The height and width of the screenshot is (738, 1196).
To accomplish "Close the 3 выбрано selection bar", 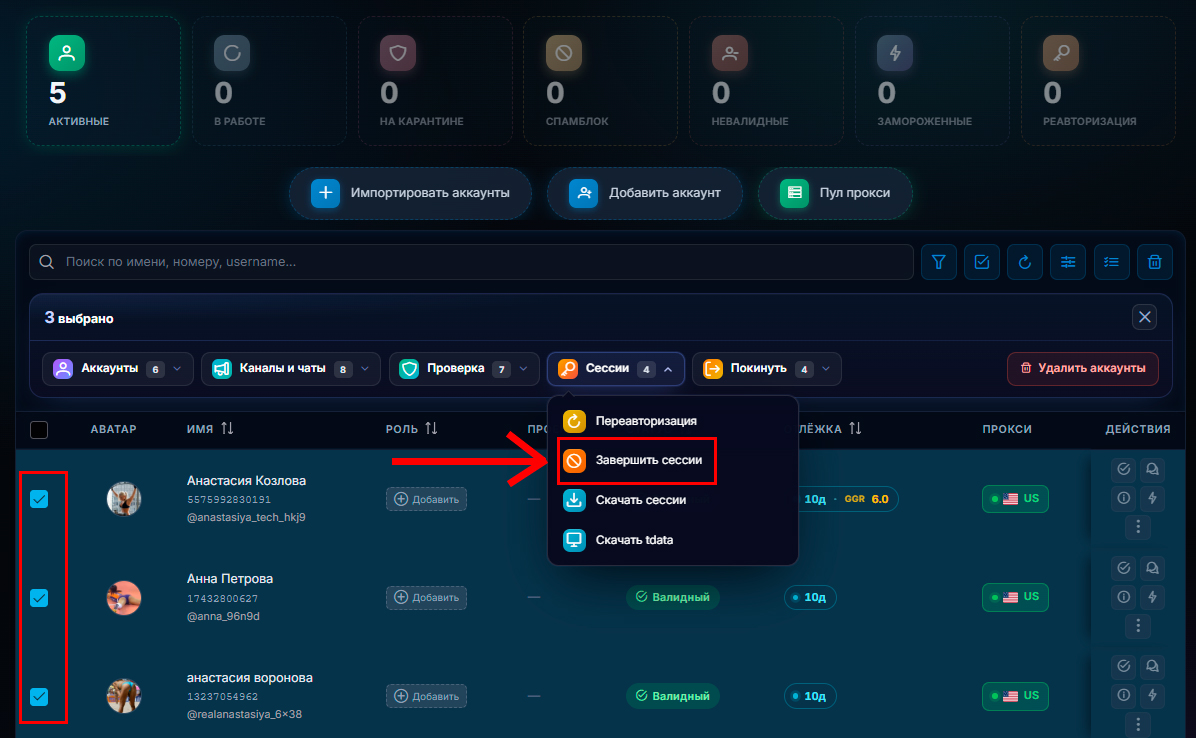I will [x=1144, y=317].
